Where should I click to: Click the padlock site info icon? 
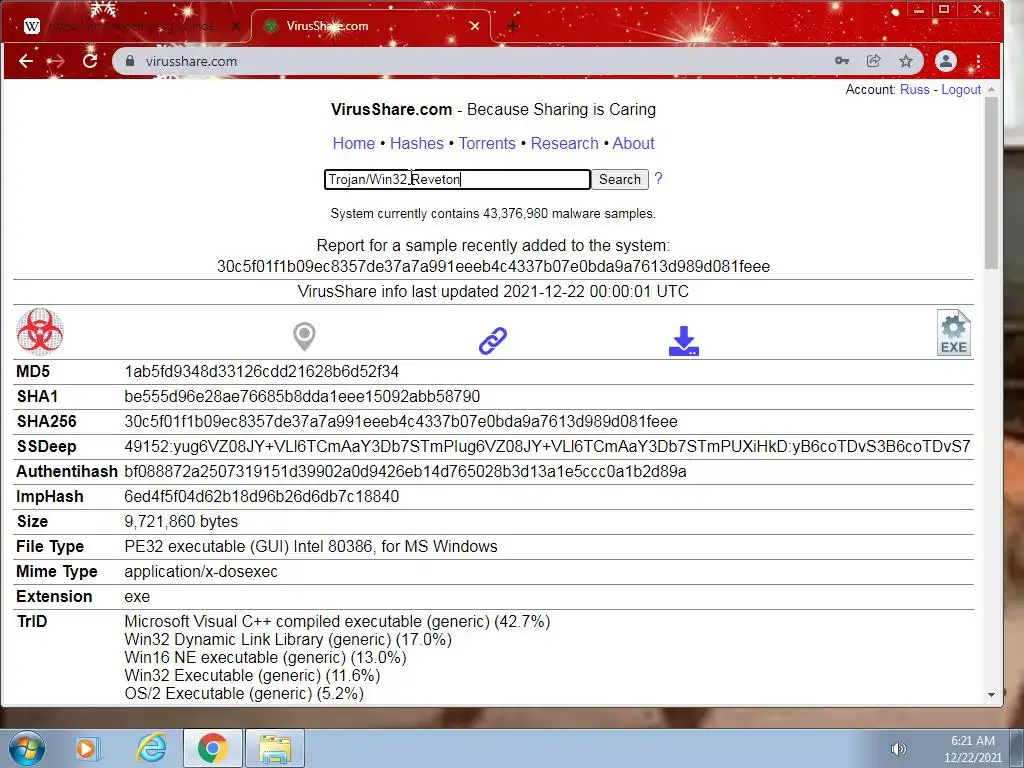pyautogui.click(x=130, y=61)
